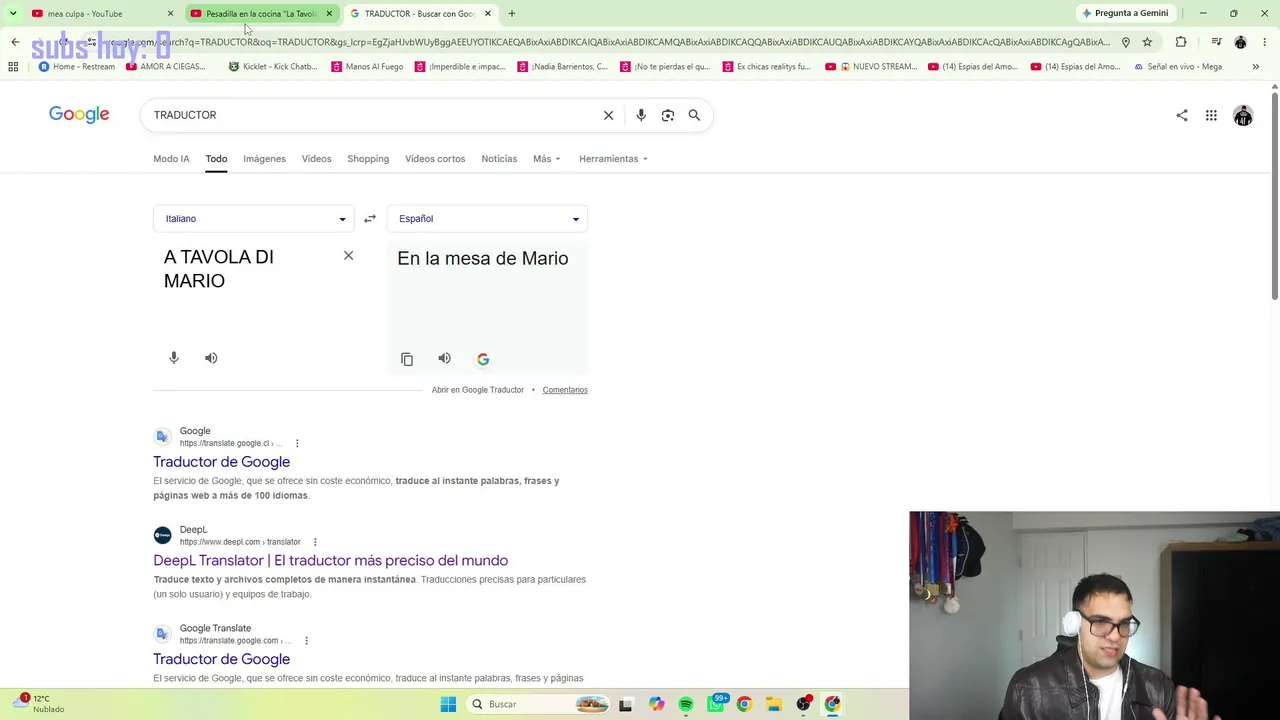The width and height of the screenshot is (1280, 720).
Task: Select the Imágenes search tab
Action: click(264, 159)
